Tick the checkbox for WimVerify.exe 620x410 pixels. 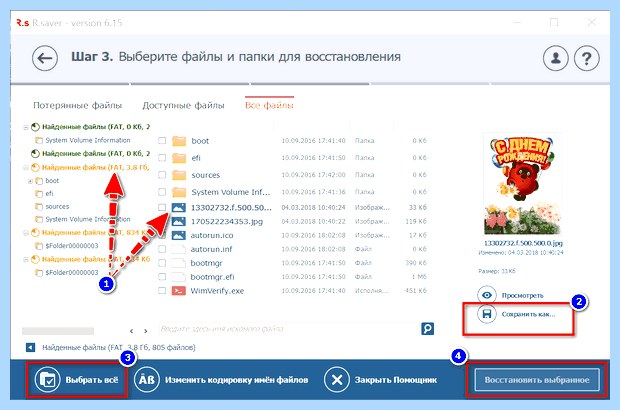162,290
